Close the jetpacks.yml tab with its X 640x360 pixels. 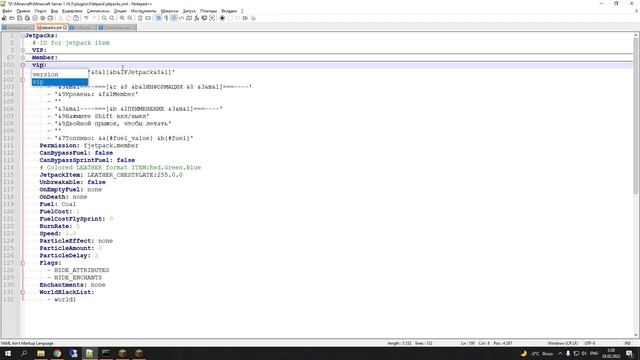coord(65,27)
